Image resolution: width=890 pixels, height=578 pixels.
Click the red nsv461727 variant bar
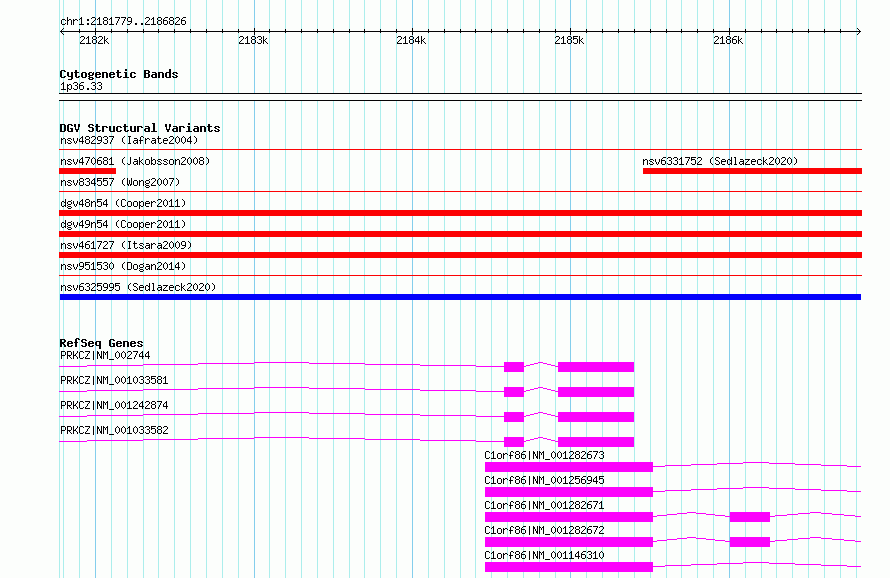tap(460, 255)
